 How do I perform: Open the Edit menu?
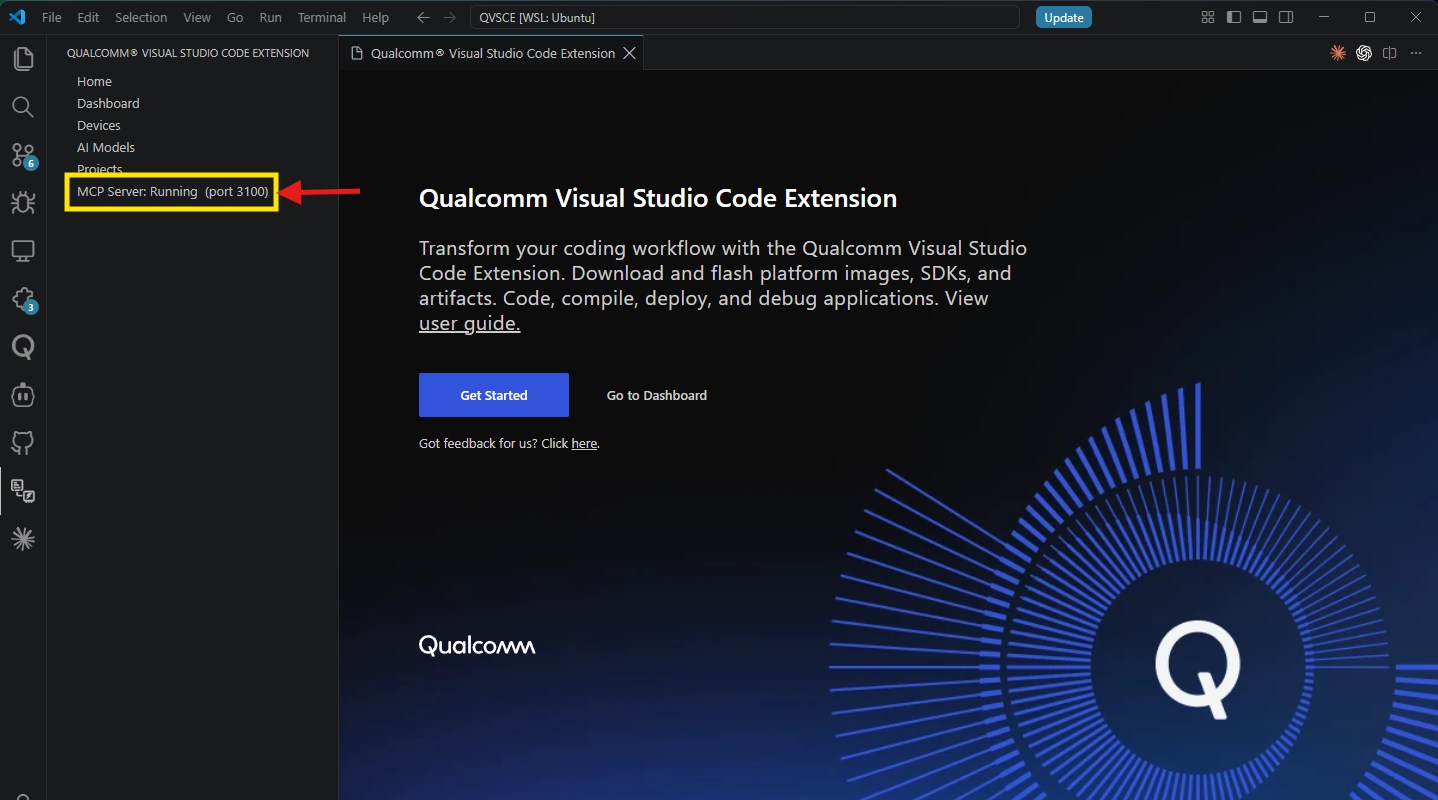(x=88, y=17)
